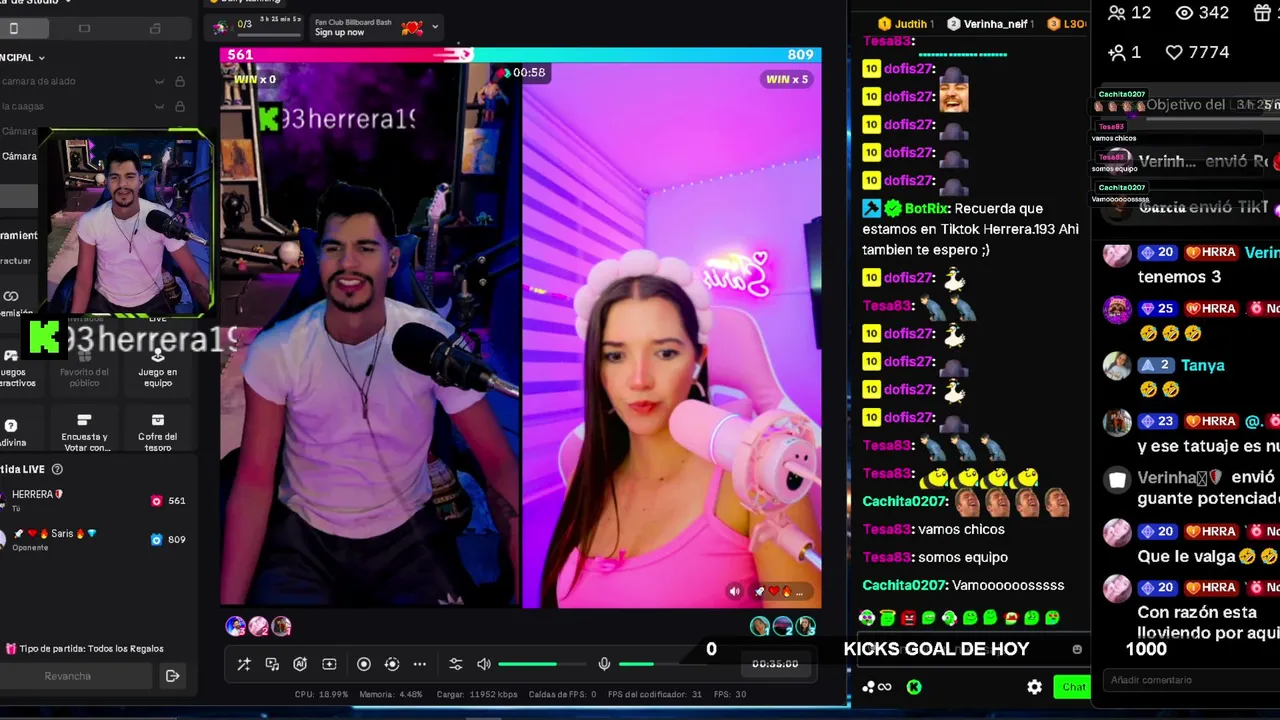Select 'Tipo de partida: Todos los Regalos' text
This screenshot has height=720, width=1280.
click(91, 649)
